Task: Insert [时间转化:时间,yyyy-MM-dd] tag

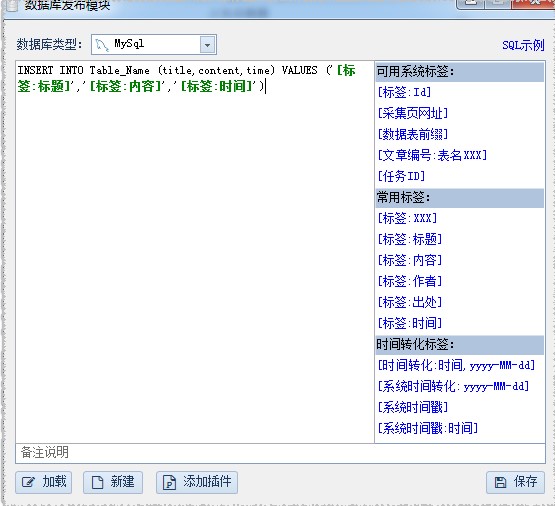Action: pos(456,365)
